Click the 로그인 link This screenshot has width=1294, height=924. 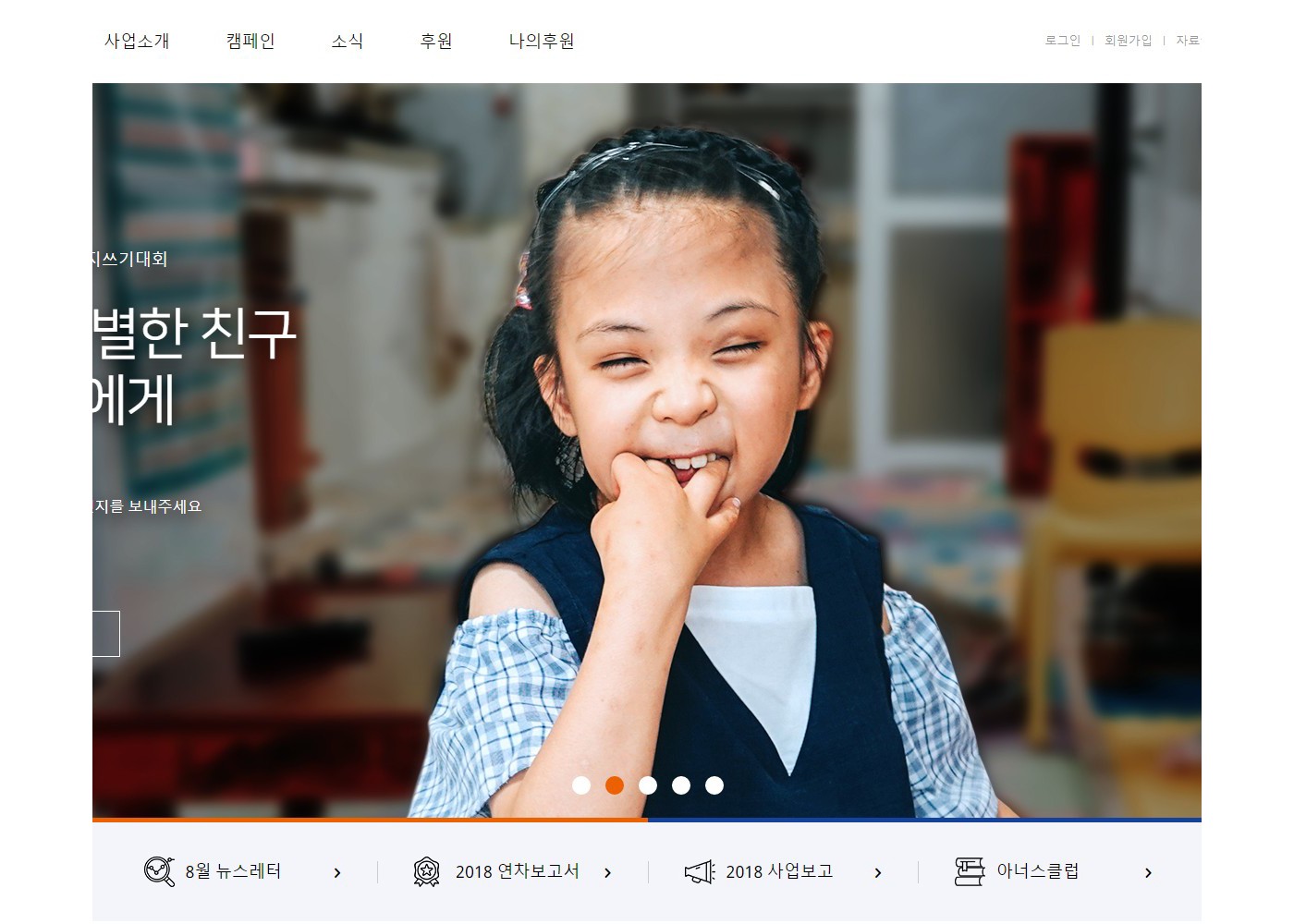(x=1063, y=41)
